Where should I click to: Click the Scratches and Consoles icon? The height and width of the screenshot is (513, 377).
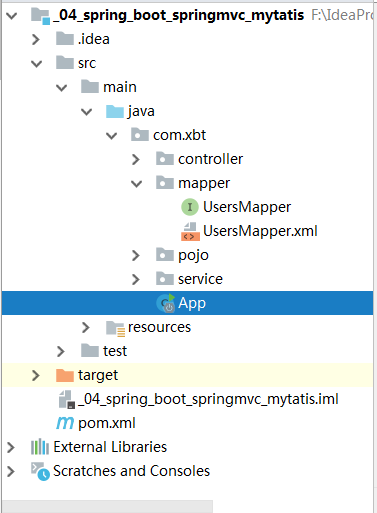(x=40, y=471)
